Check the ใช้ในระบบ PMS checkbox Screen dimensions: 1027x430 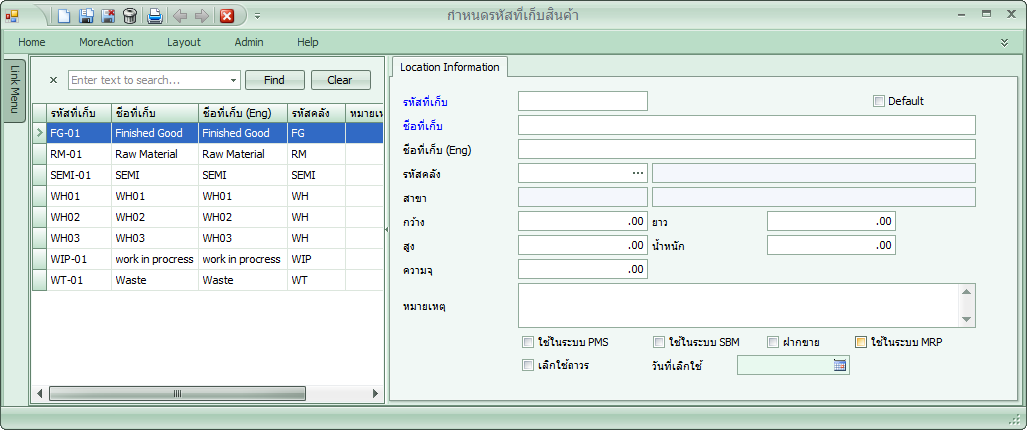[x=528, y=342]
